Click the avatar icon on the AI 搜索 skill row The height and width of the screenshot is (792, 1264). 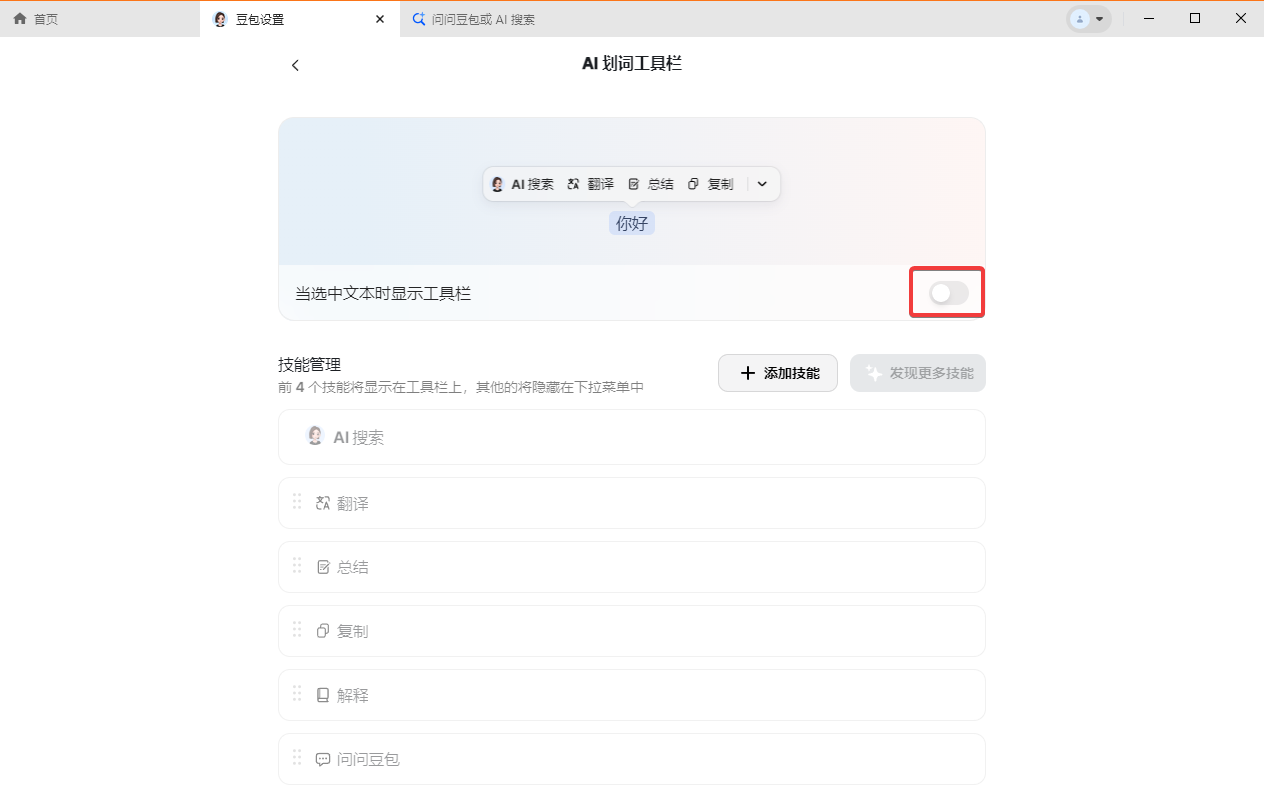click(315, 436)
